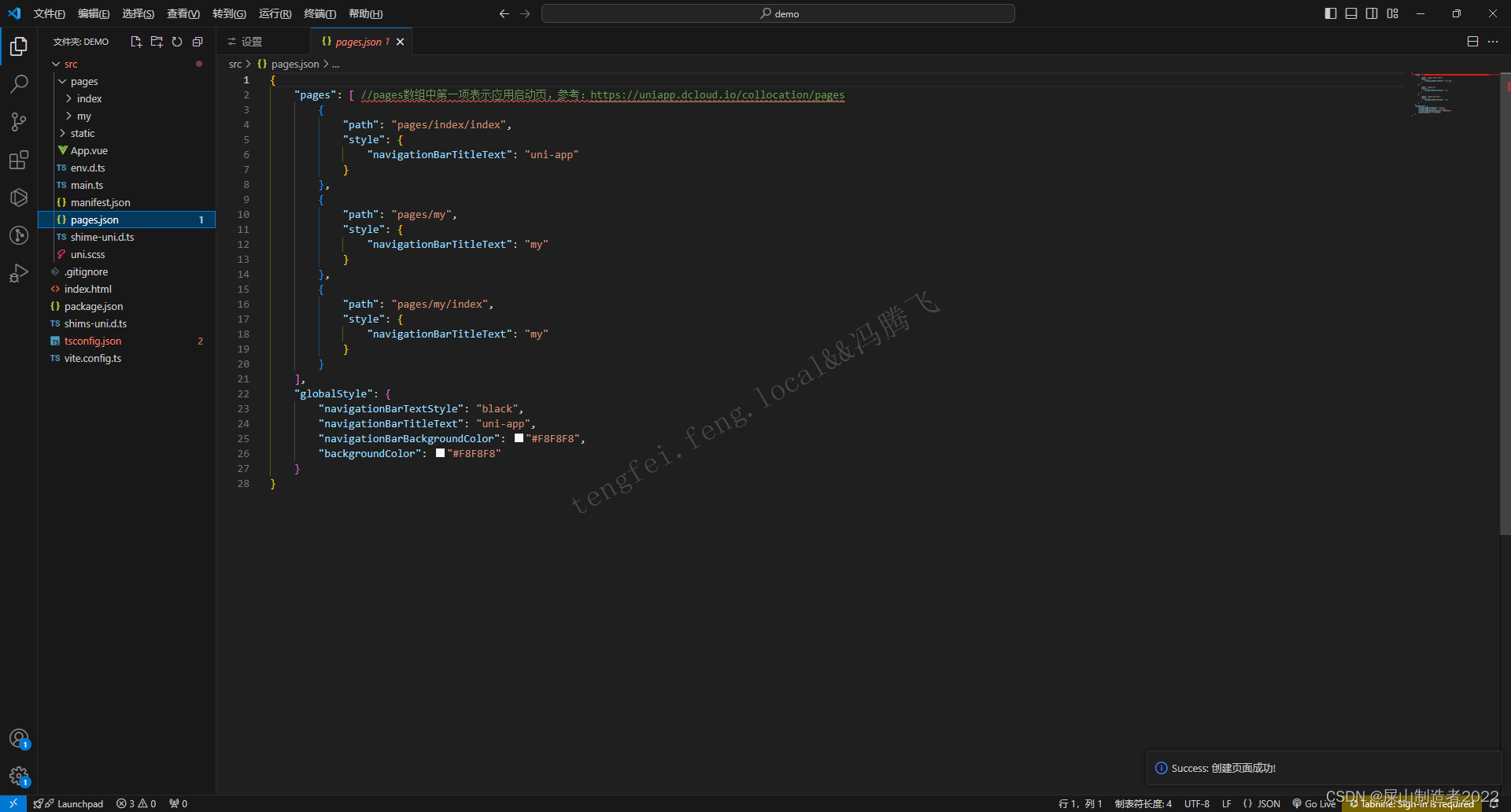Image resolution: width=1511 pixels, height=812 pixels.
Task: Change UTF-8 encoding in status bar
Action: tap(1197, 803)
